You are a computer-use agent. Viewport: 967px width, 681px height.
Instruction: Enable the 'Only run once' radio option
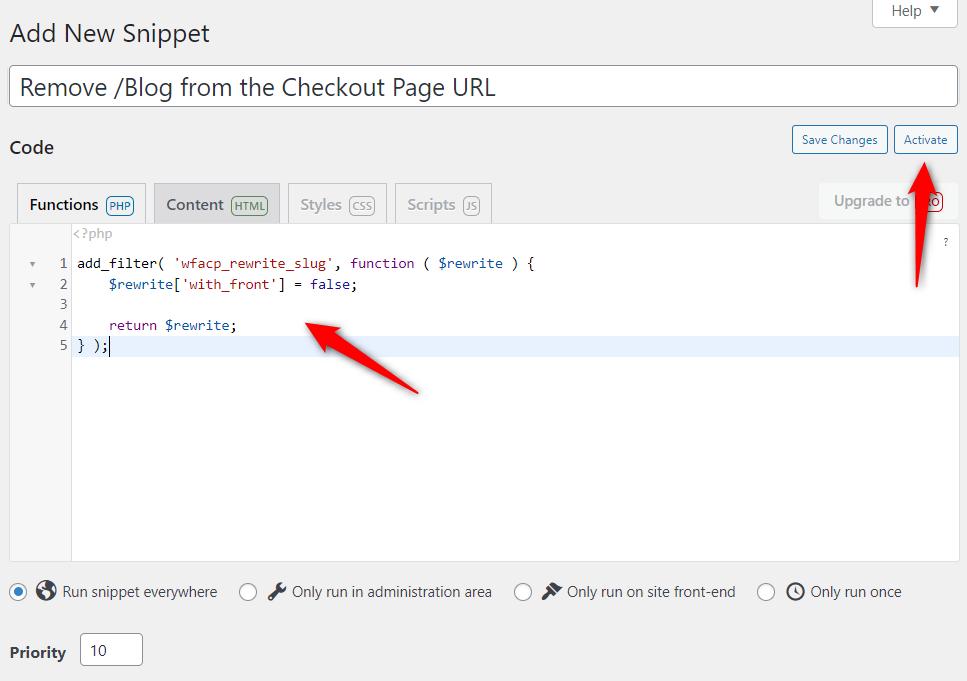766,592
